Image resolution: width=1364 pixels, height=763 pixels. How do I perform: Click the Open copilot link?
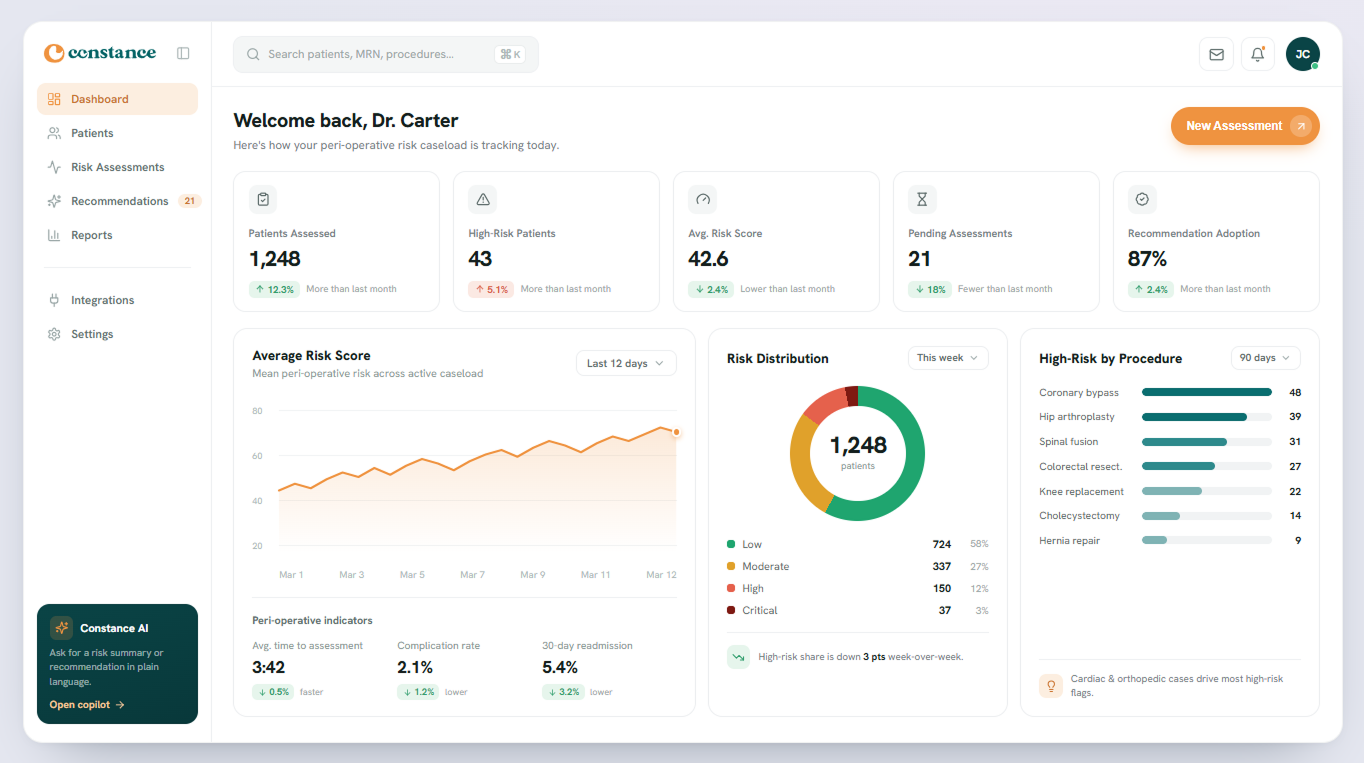(87, 705)
